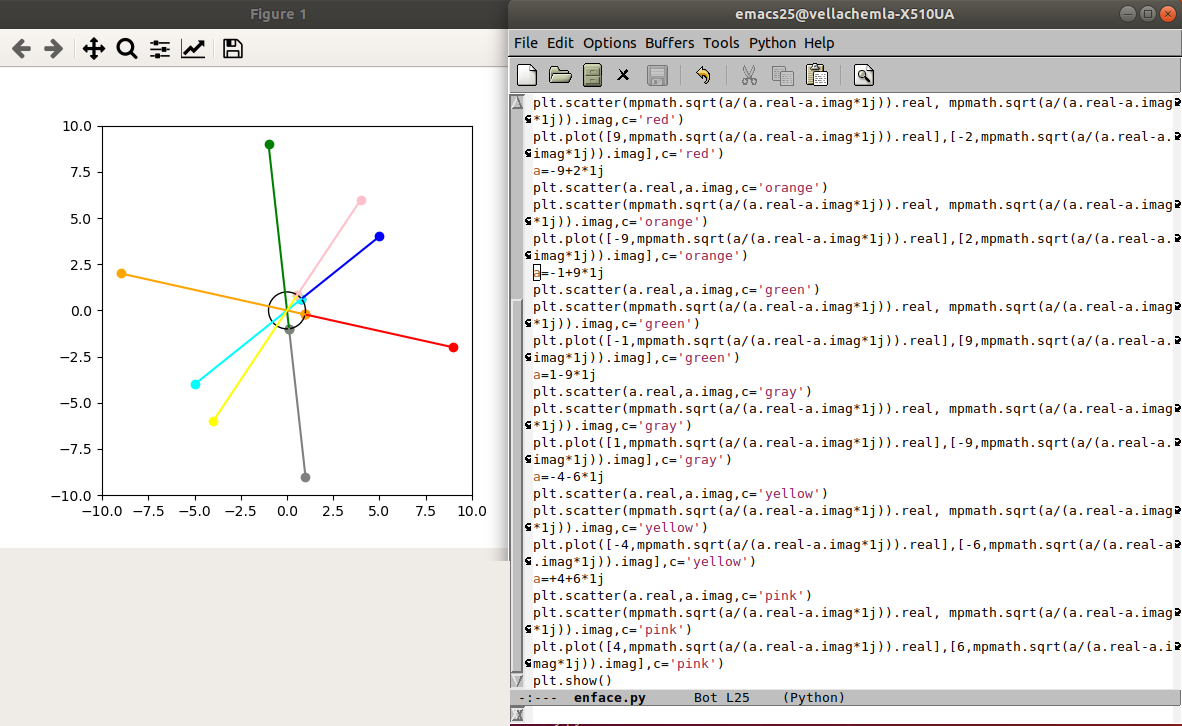The height and width of the screenshot is (726, 1182).
Task: Open the Edit axis and curve parameters icon
Action: point(193,49)
